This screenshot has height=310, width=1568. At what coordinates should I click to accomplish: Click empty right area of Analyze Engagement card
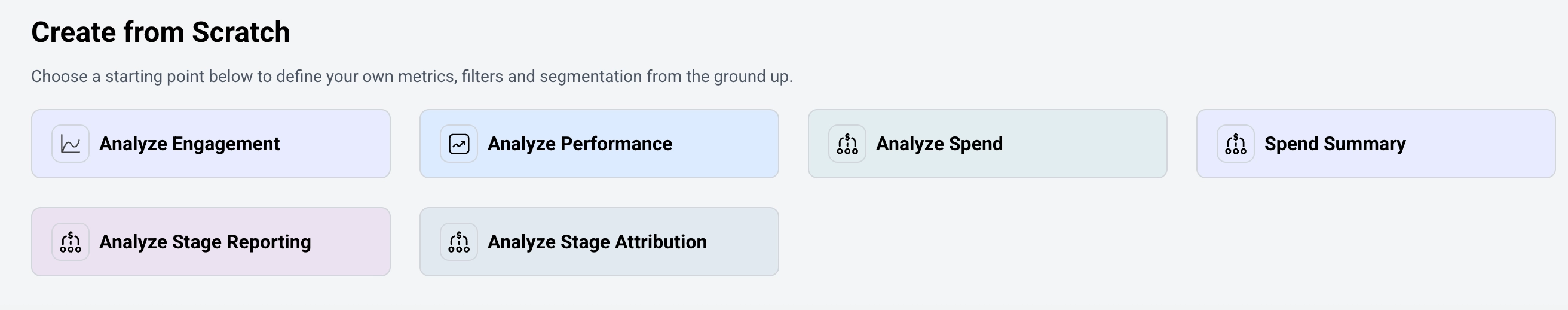click(x=341, y=144)
